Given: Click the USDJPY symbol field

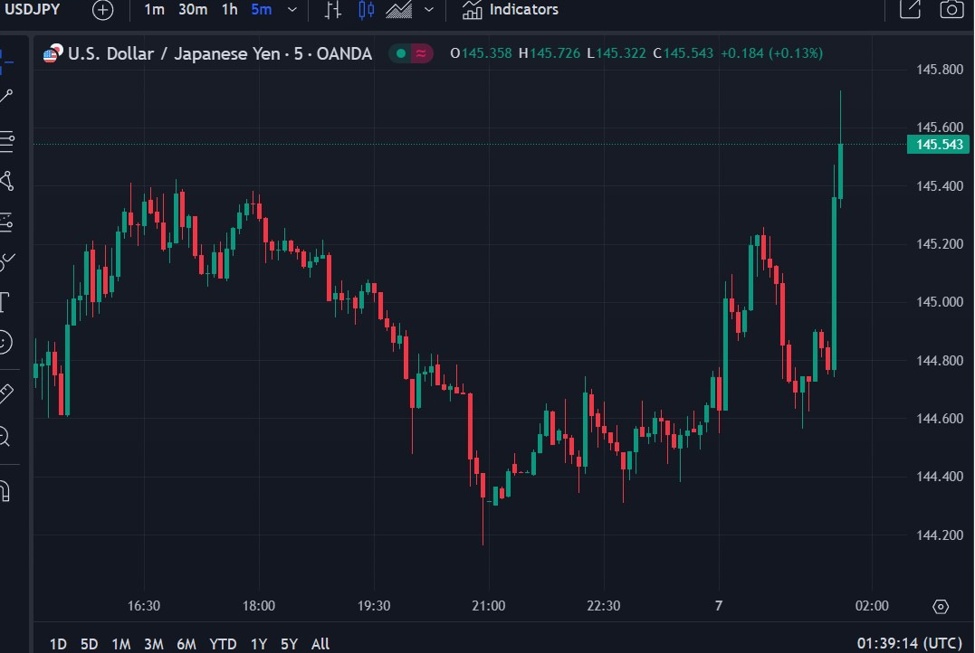Looking at the screenshot, I should [x=33, y=10].
